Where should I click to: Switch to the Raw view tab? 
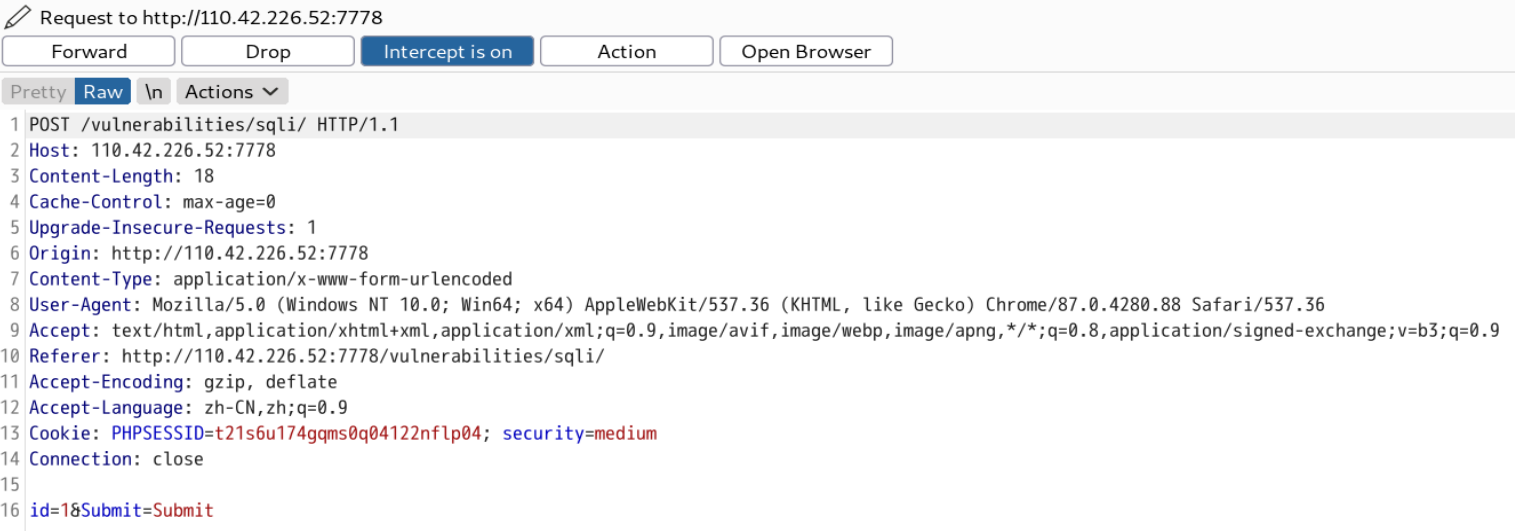pyautogui.click(x=103, y=92)
